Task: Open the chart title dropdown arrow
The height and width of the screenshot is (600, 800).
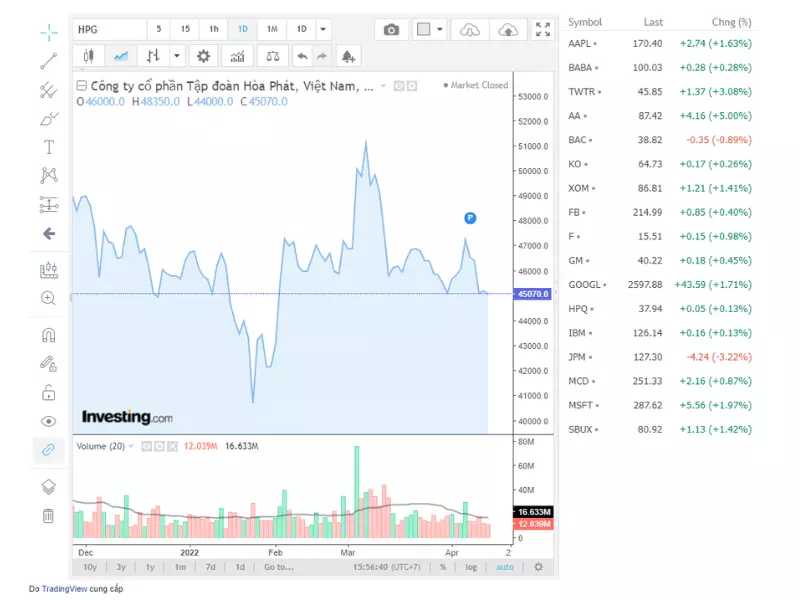Action: coord(383,86)
